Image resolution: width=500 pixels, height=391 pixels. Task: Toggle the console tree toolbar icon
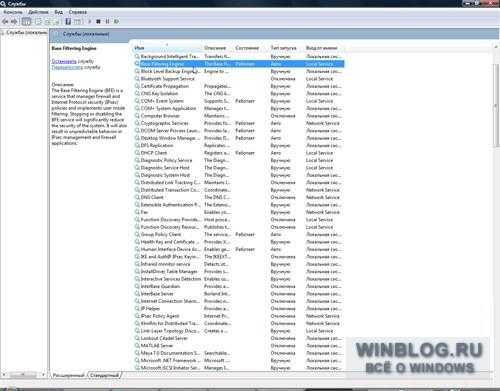26,22
